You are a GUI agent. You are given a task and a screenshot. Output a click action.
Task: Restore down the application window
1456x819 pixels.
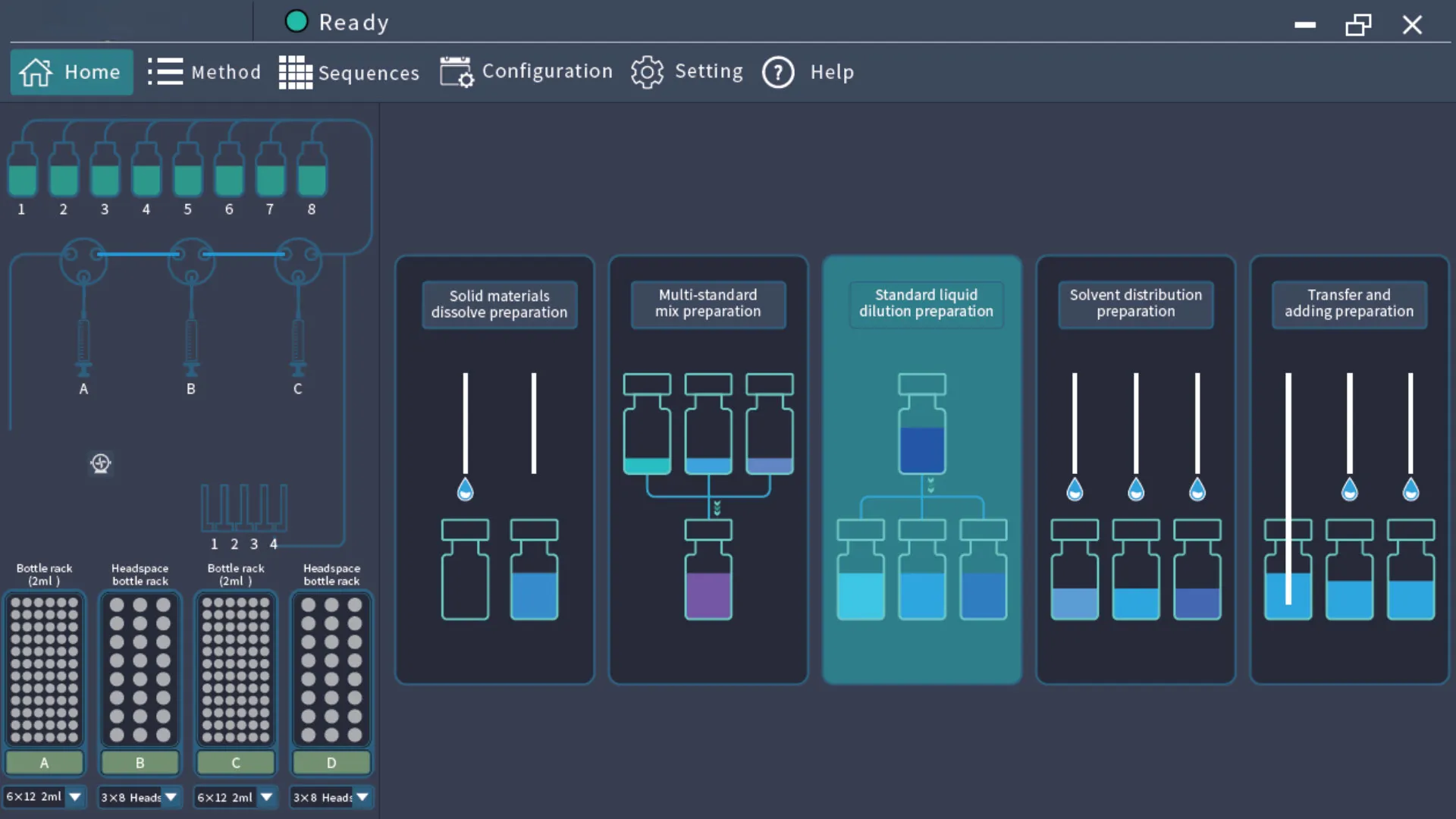(x=1358, y=25)
